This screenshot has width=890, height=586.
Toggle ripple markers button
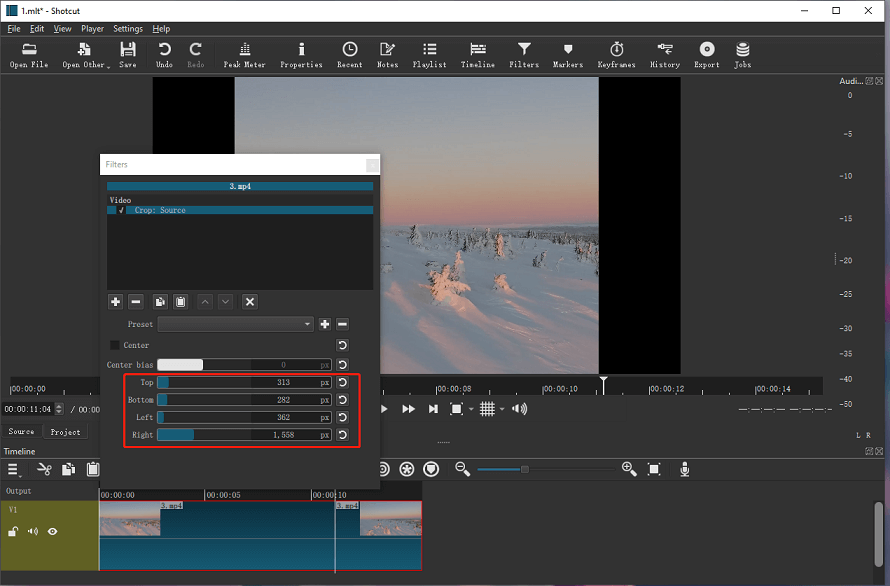[x=431, y=469]
